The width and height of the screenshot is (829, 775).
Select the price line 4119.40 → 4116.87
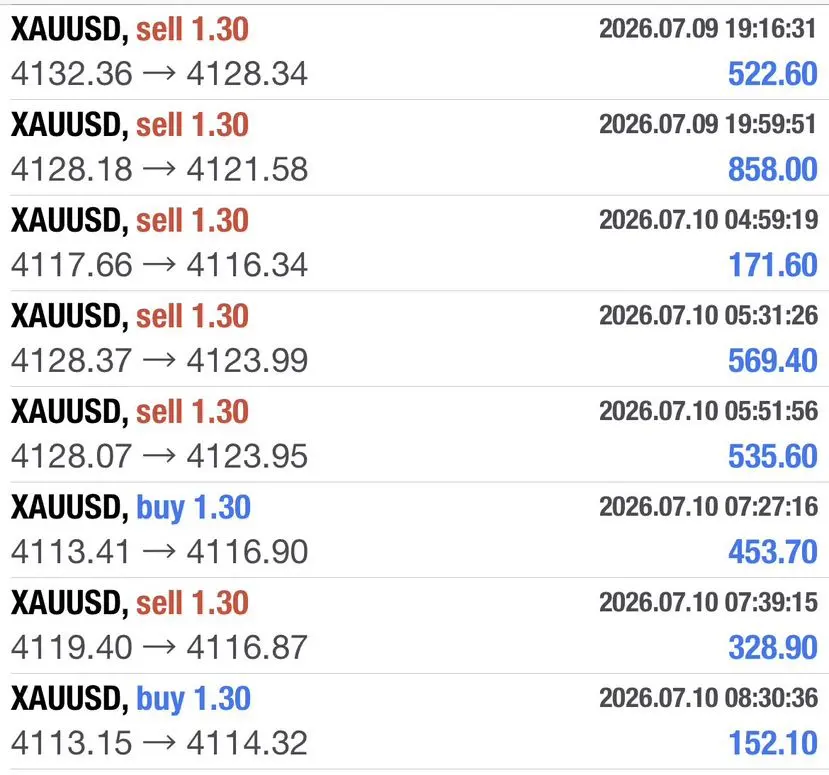(159, 648)
